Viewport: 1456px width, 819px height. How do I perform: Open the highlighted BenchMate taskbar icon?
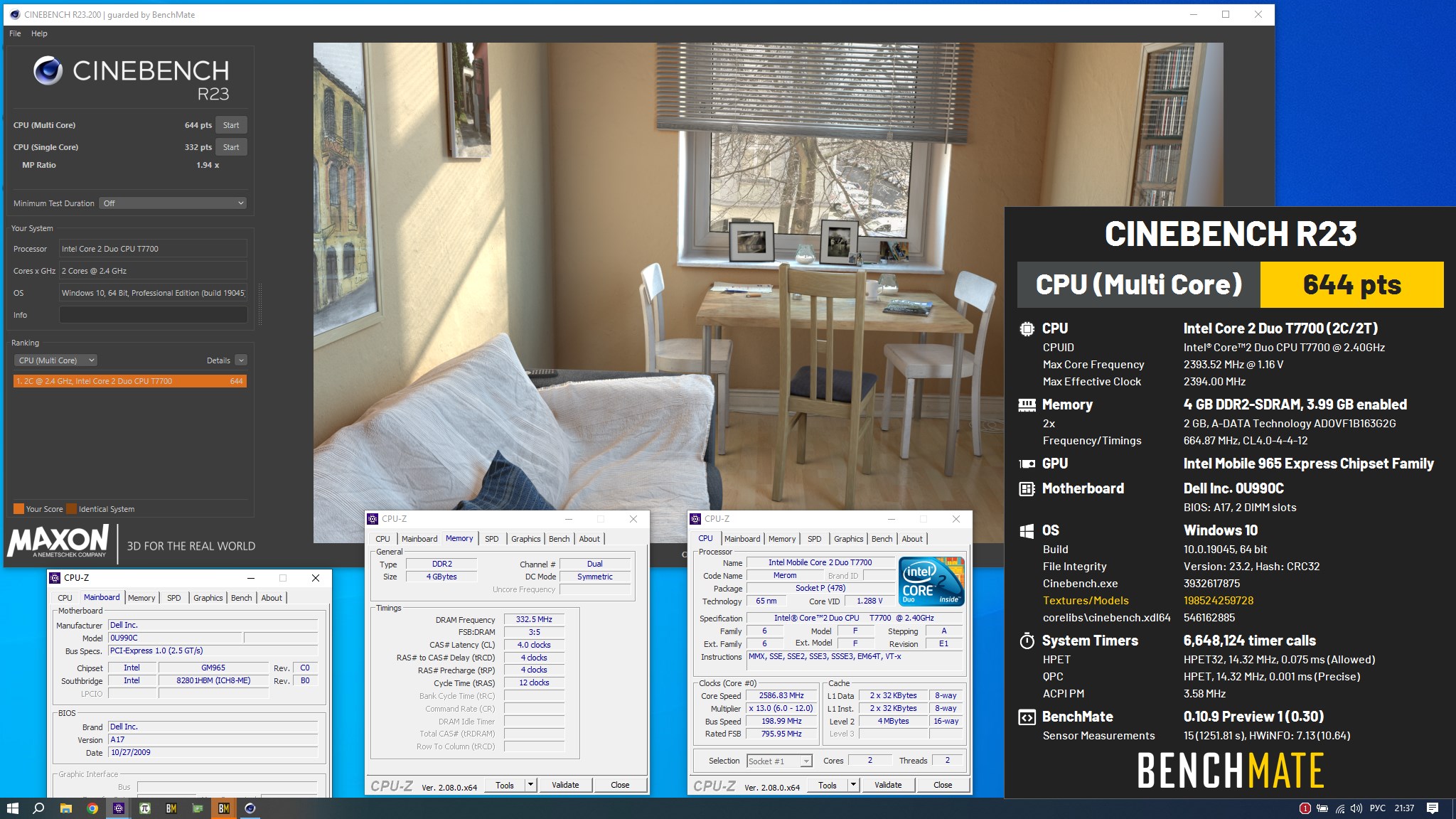[224, 808]
